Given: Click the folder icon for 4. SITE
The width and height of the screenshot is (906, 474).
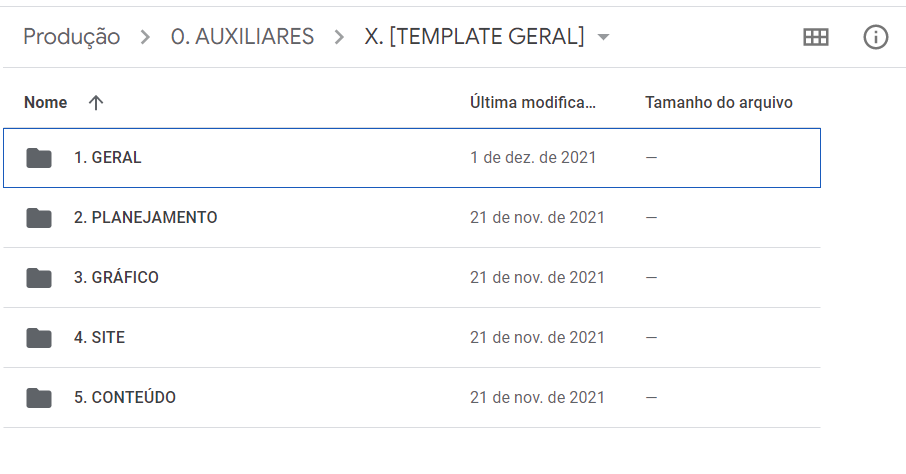Looking at the screenshot, I should 39,338.
